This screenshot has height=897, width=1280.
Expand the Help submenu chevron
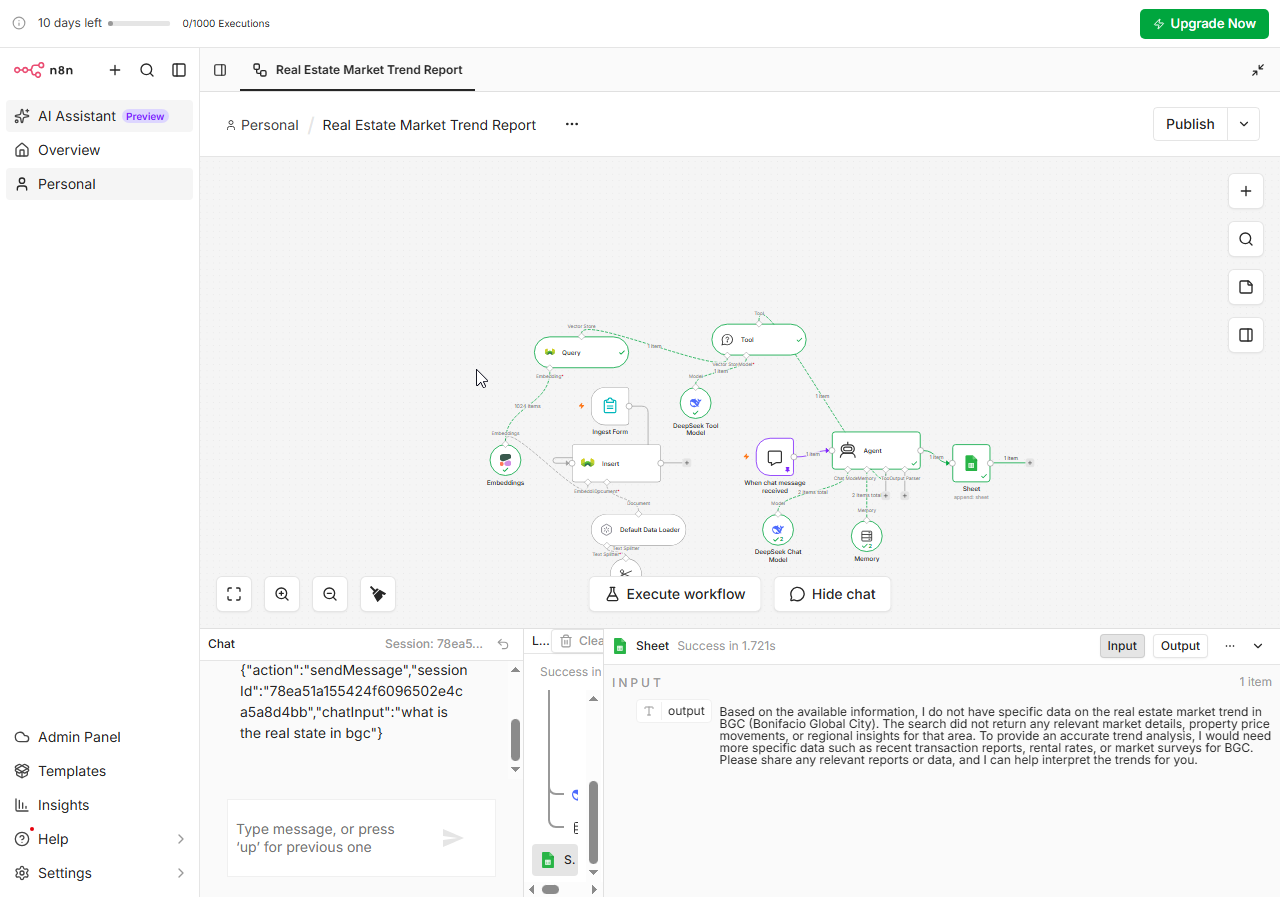[181, 839]
